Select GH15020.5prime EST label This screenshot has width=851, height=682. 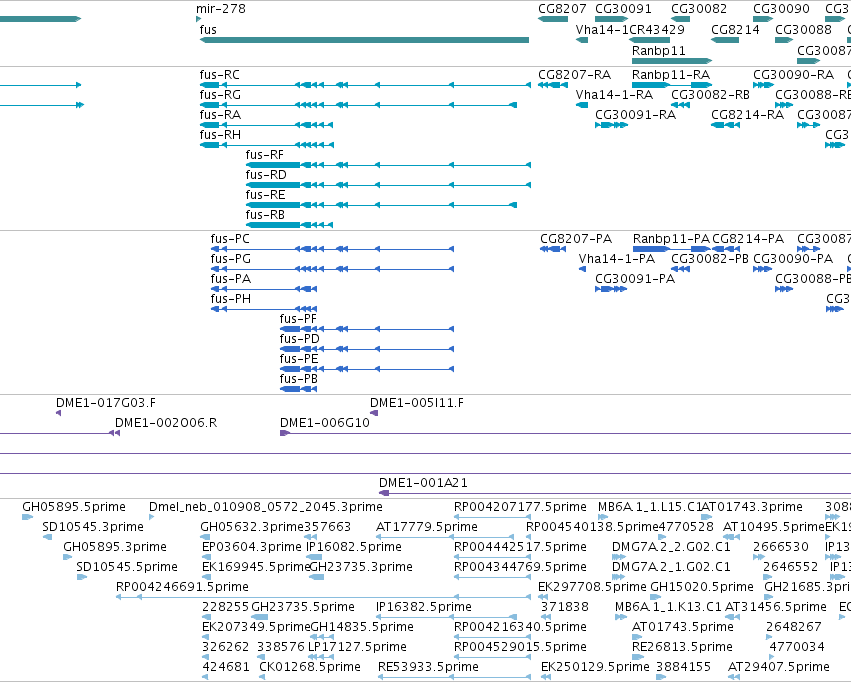[x=702, y=587]
